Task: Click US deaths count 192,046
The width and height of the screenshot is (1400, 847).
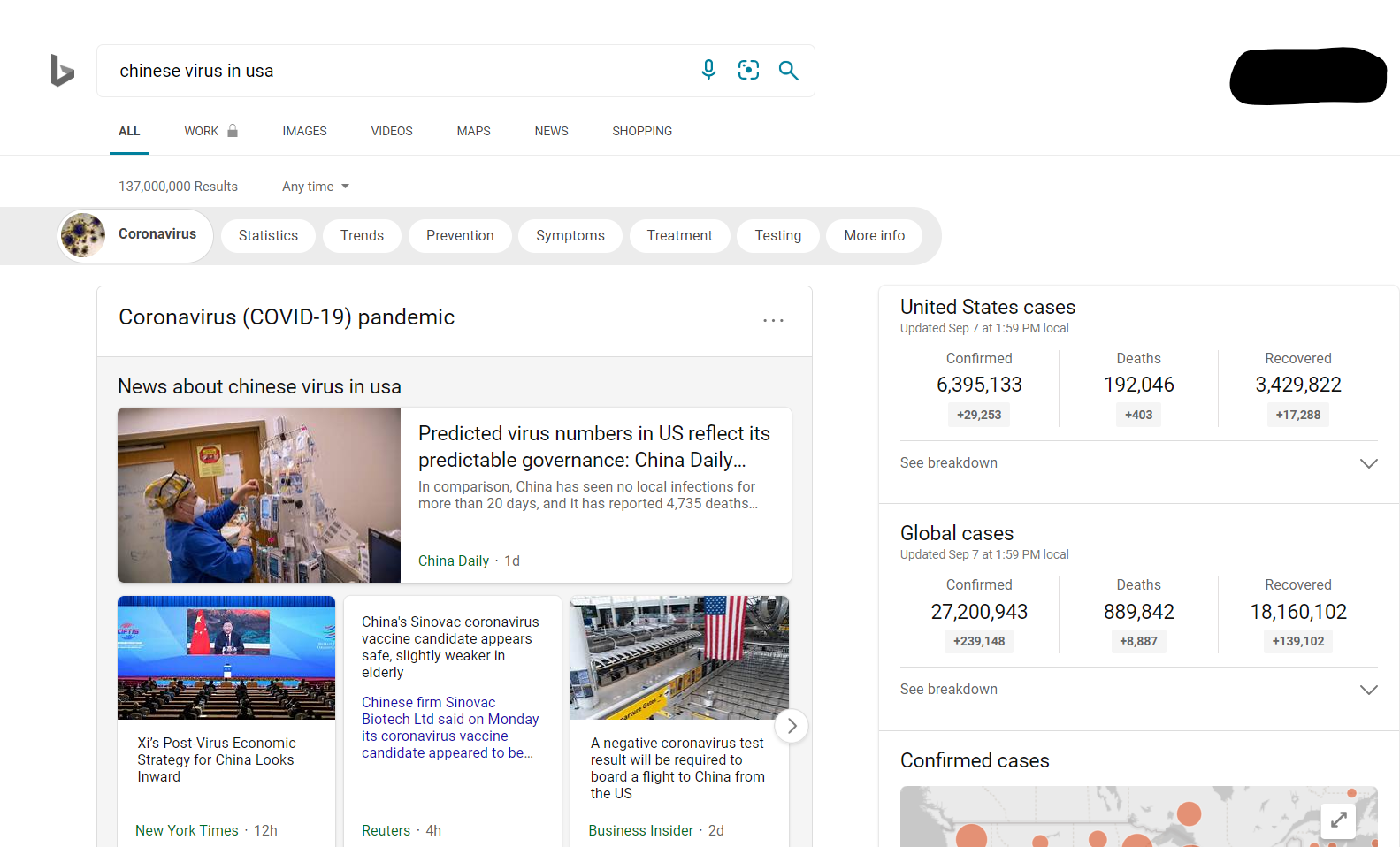Action: [1139, 385]
